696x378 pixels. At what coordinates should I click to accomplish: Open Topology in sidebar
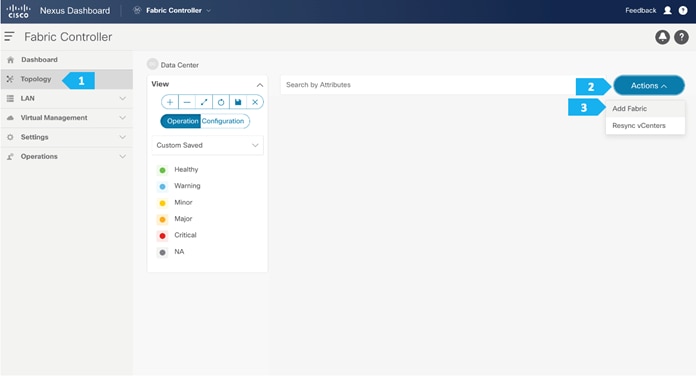[x=67, y=79]
